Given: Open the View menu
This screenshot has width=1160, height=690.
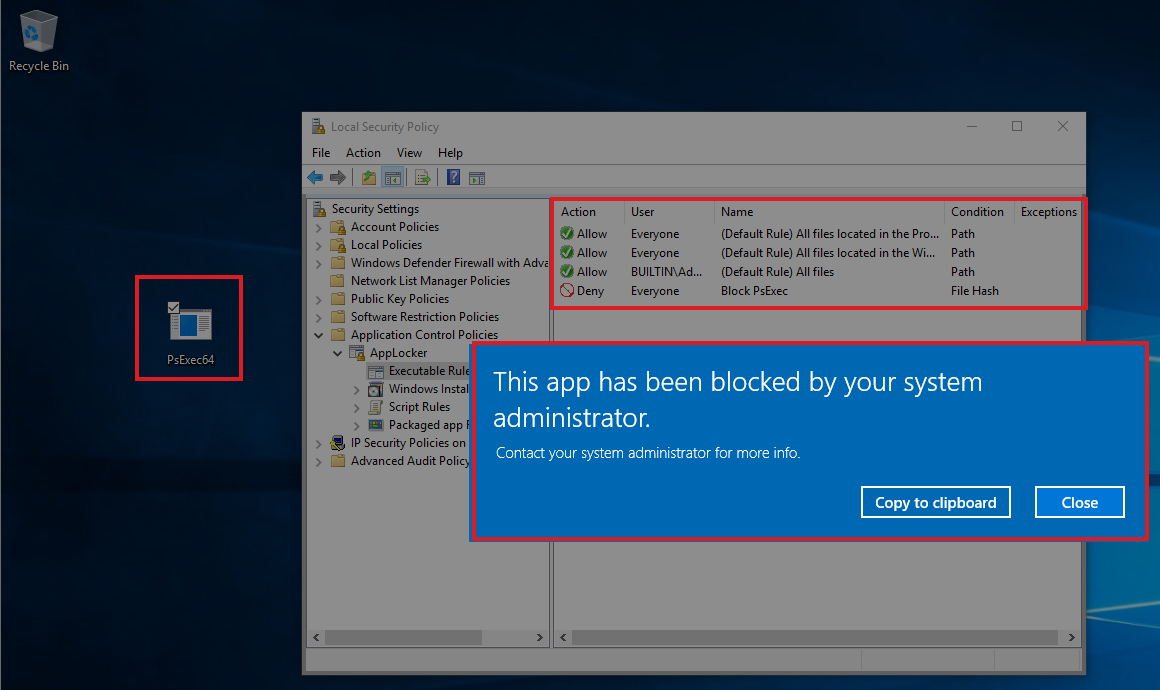Looking at the screenshot, I should [x=409, y=152].
